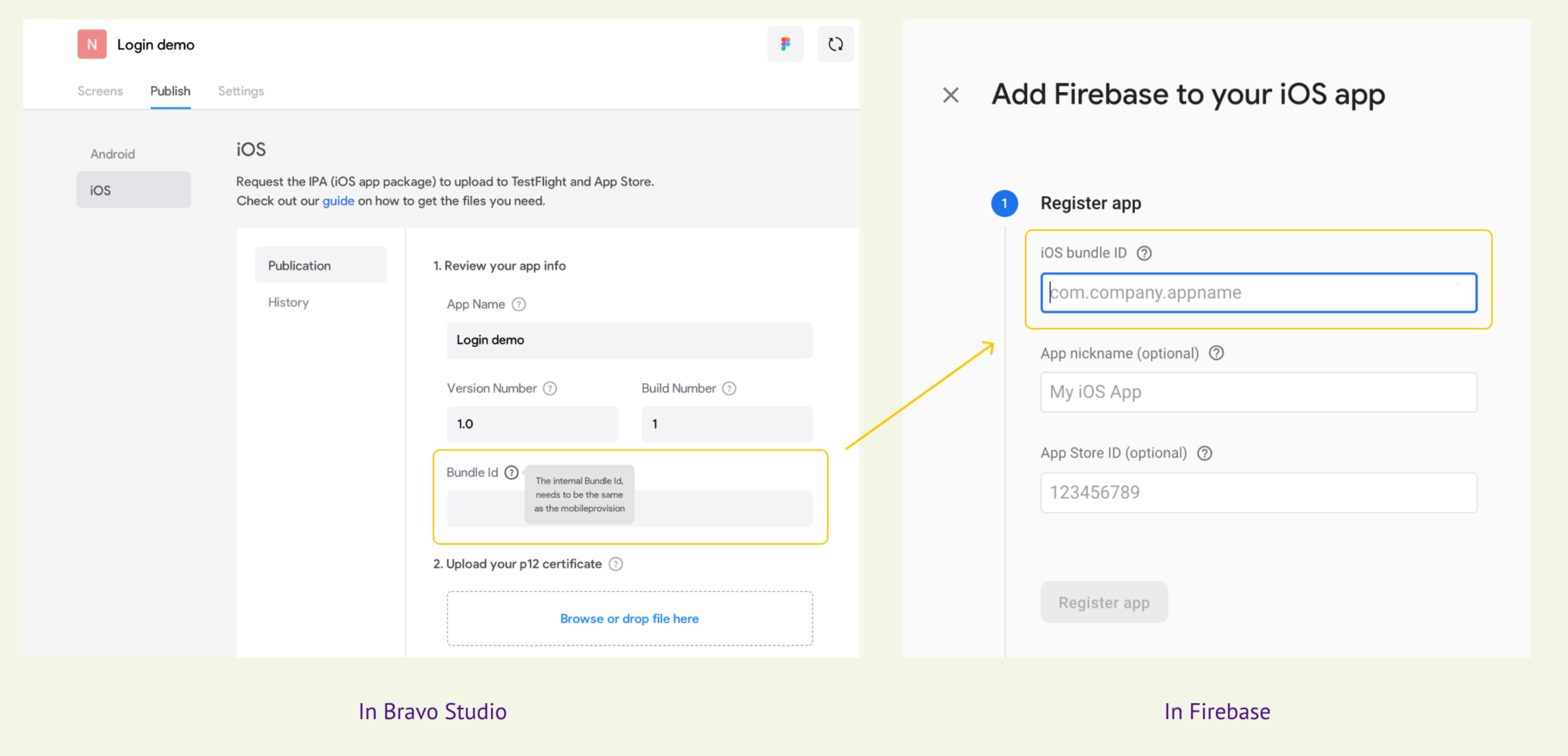Click the iOS bundle ID help icon

tap(1145, 253)
